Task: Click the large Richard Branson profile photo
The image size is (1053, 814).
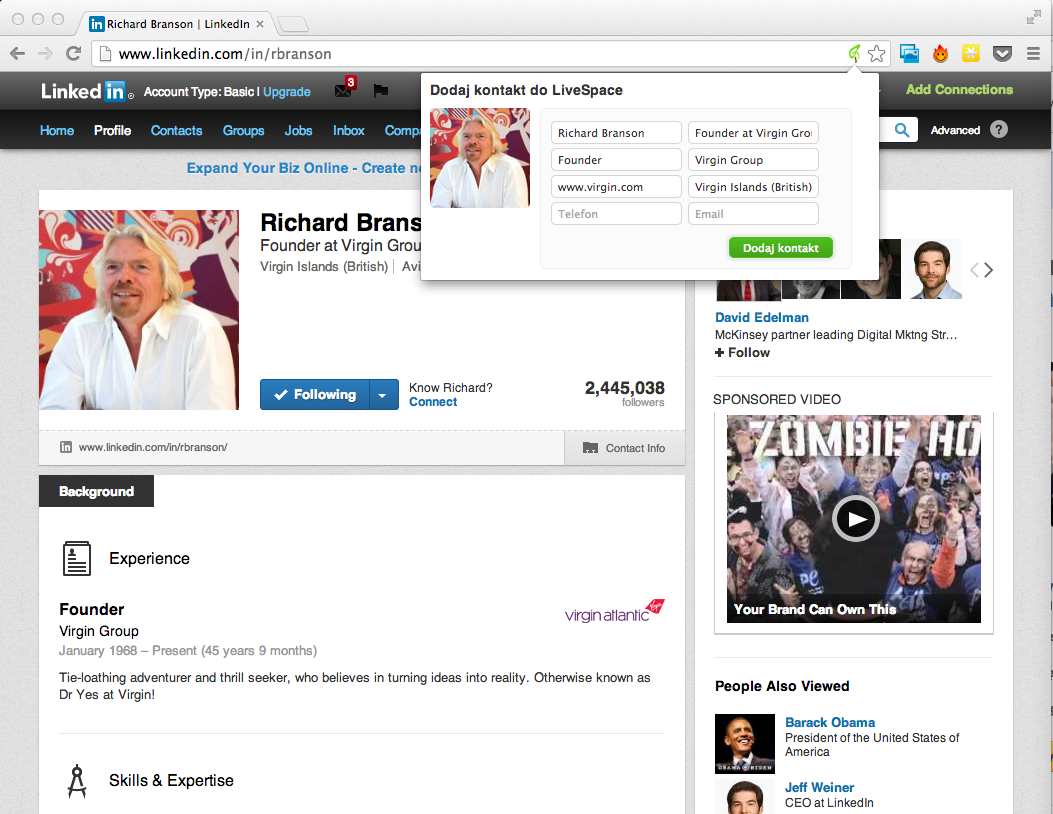Action: pos(139,310)
